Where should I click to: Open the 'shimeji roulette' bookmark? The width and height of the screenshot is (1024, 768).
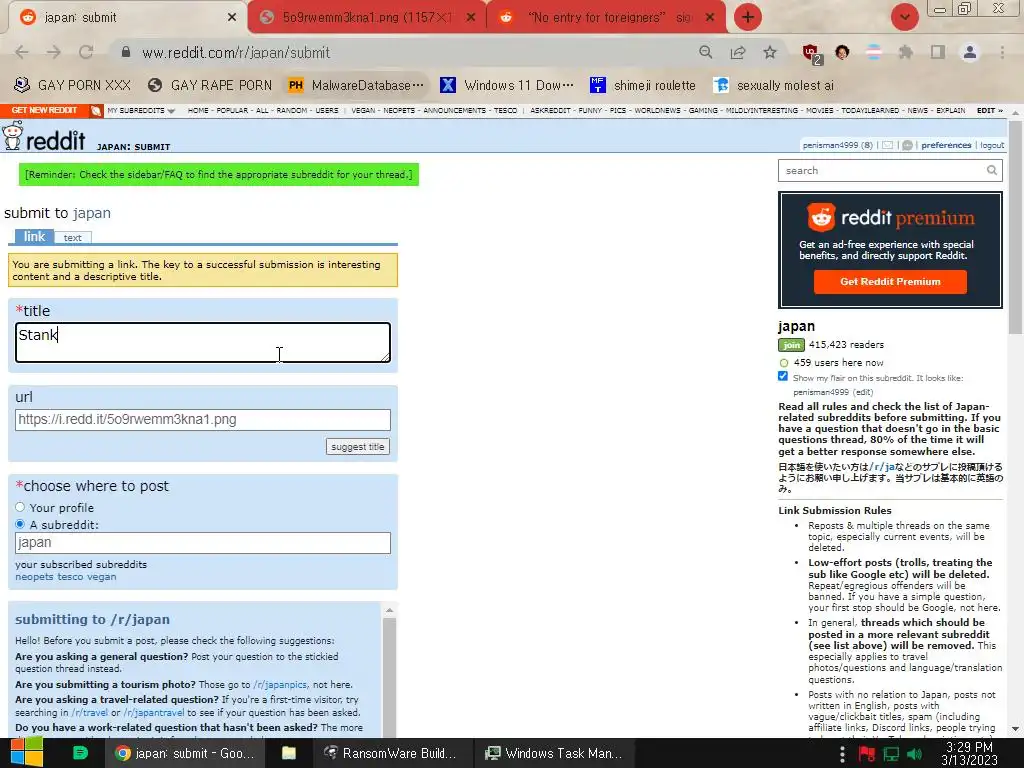pos(643,85)
